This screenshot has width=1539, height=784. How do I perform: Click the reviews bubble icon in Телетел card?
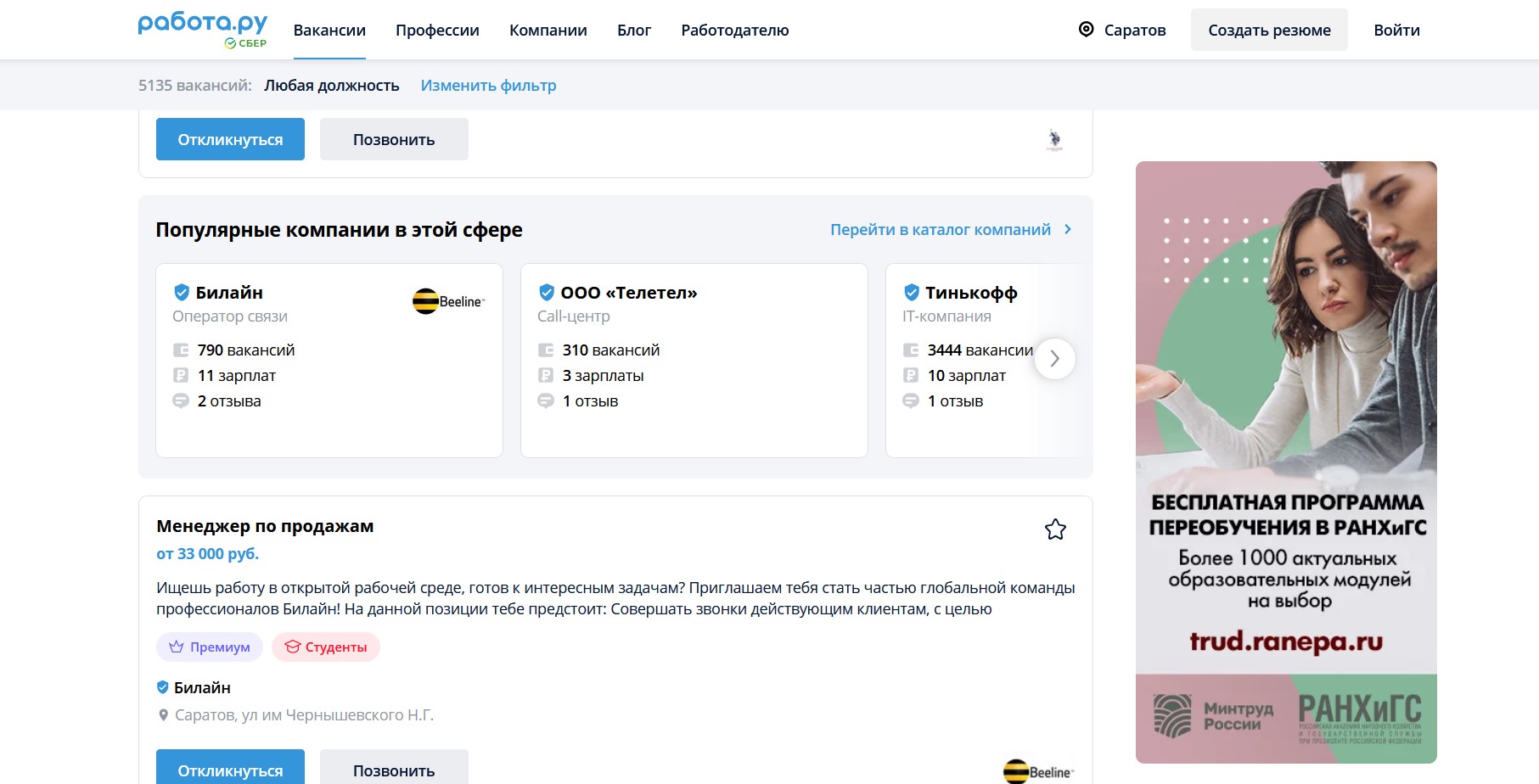tap(546, 400)
